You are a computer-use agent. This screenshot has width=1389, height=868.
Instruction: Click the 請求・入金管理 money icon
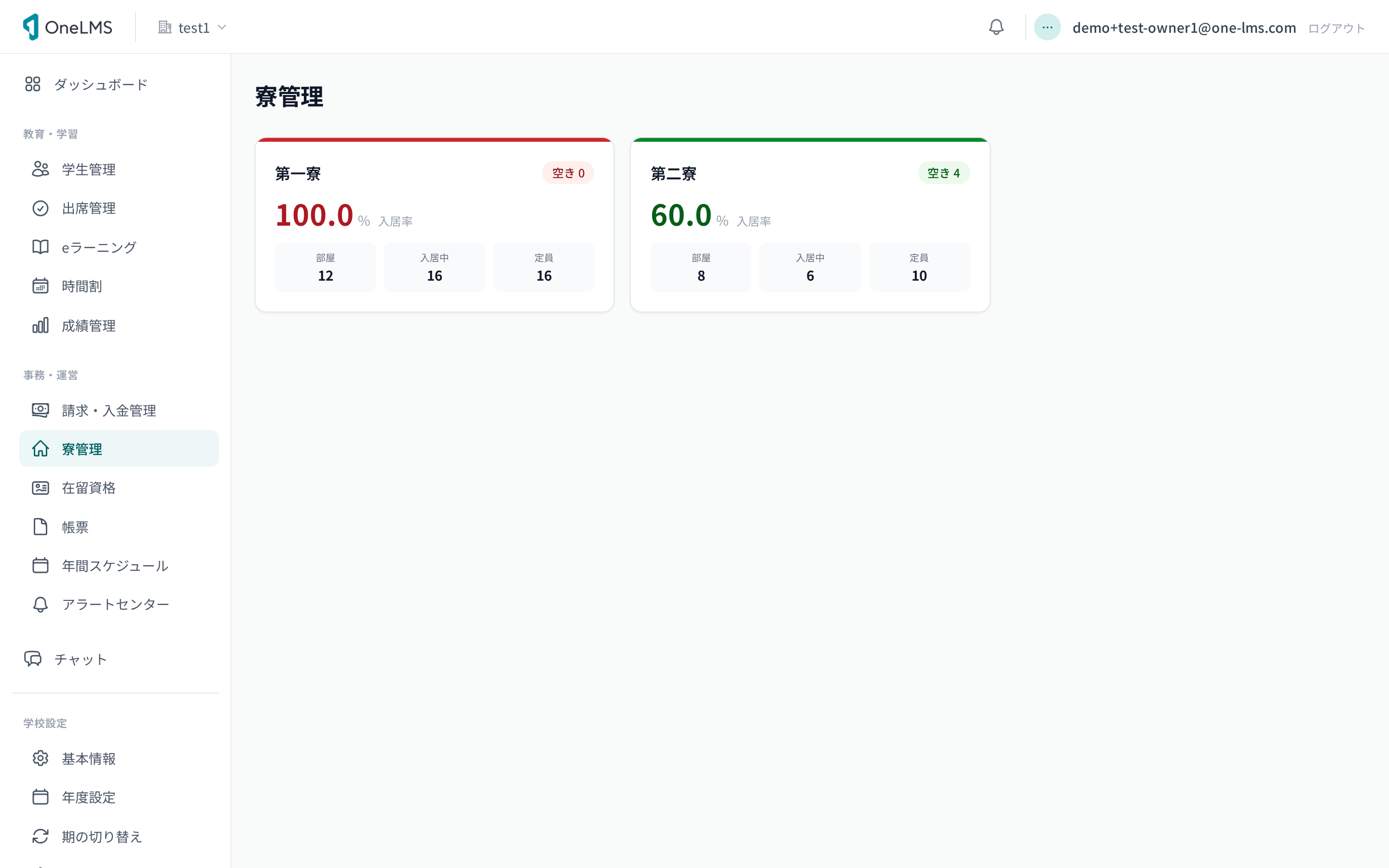pos(40,410)
